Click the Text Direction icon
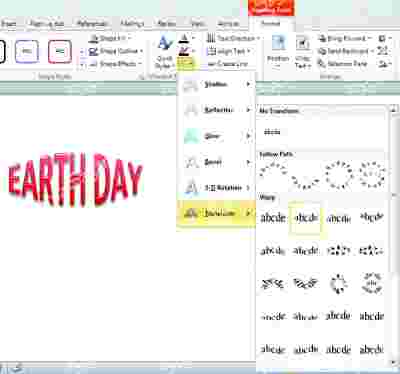400x374 pixels. tap(211, 38)
